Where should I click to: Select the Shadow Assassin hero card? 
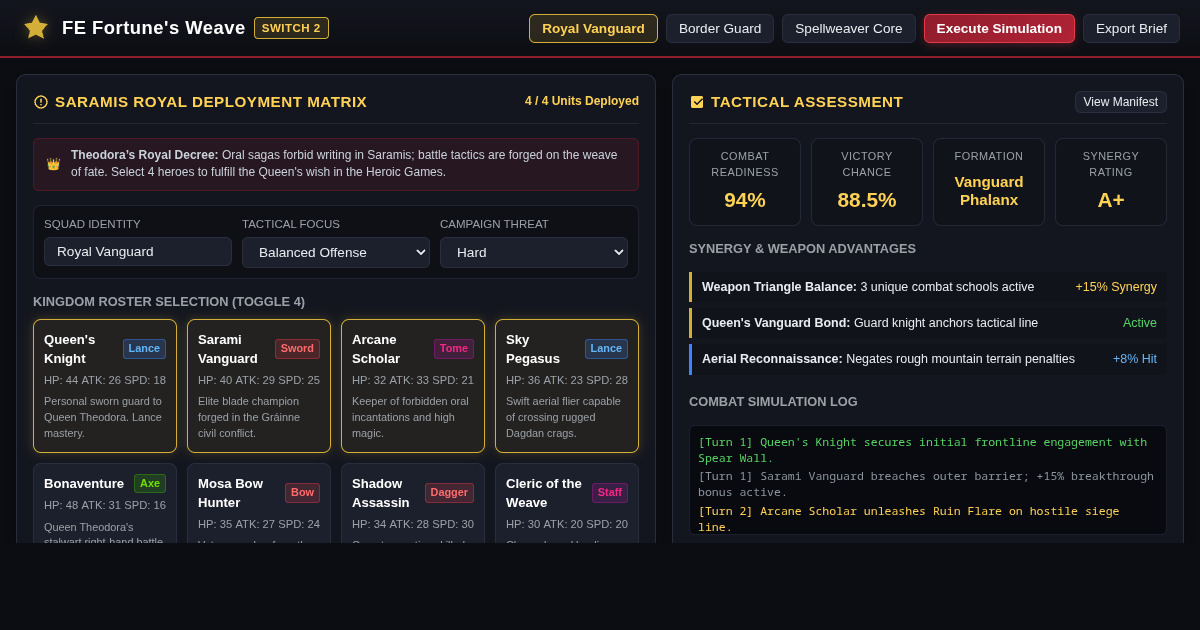pyautogui.click(x=413, y=503)
